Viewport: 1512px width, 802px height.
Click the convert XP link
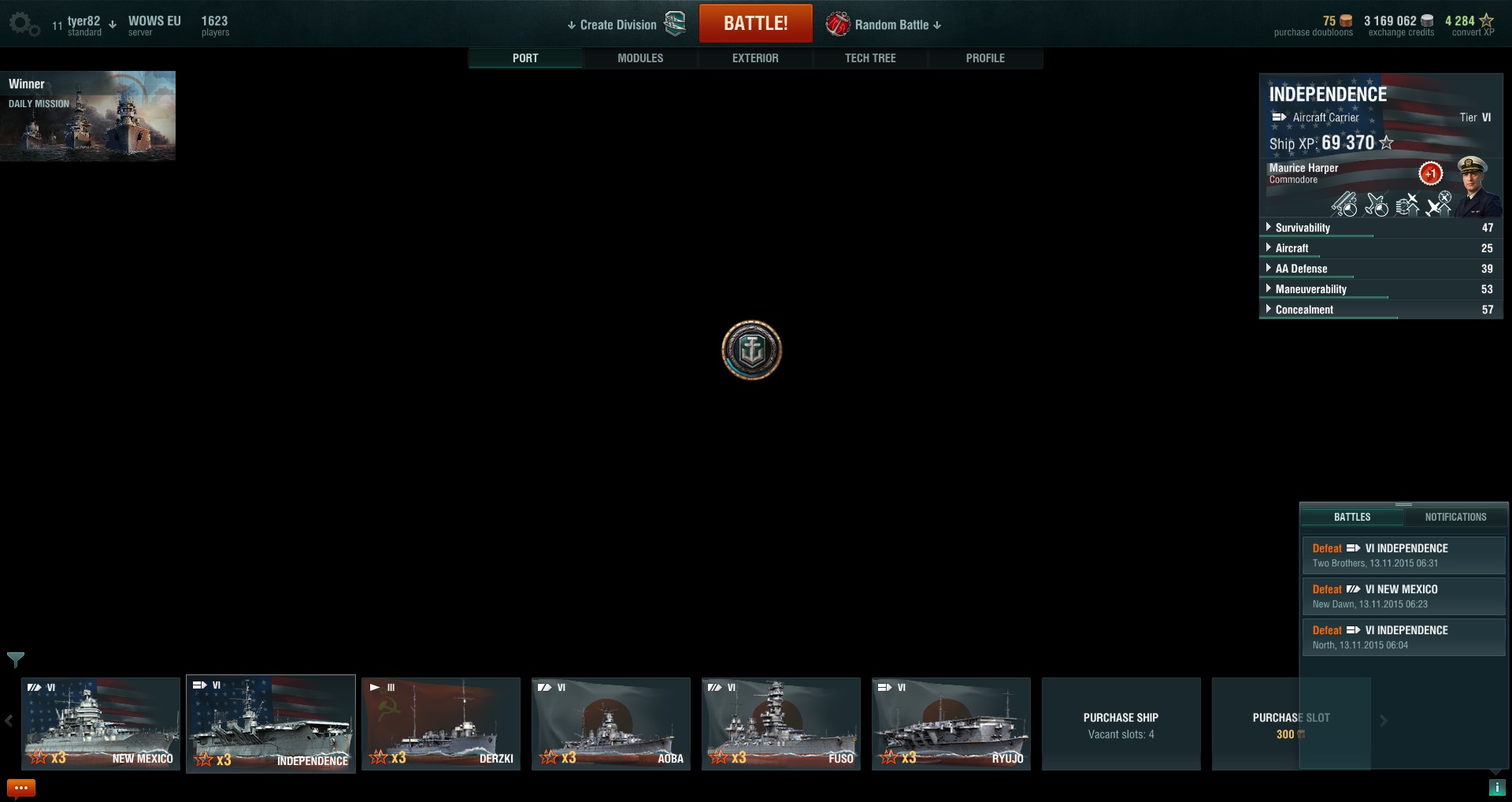1473,33
